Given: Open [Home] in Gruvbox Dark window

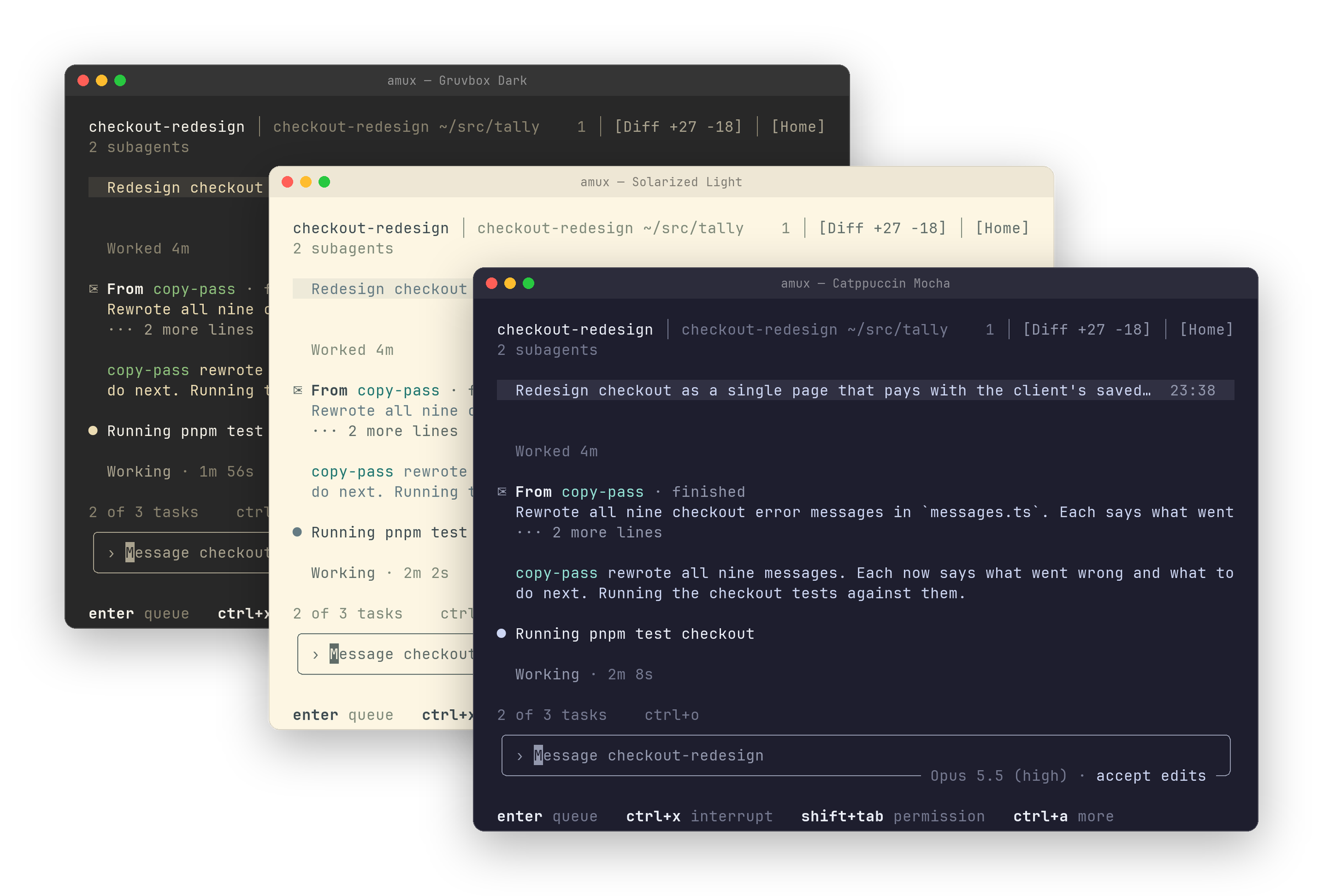Looking at the screenshot, I should pos(798,127).
